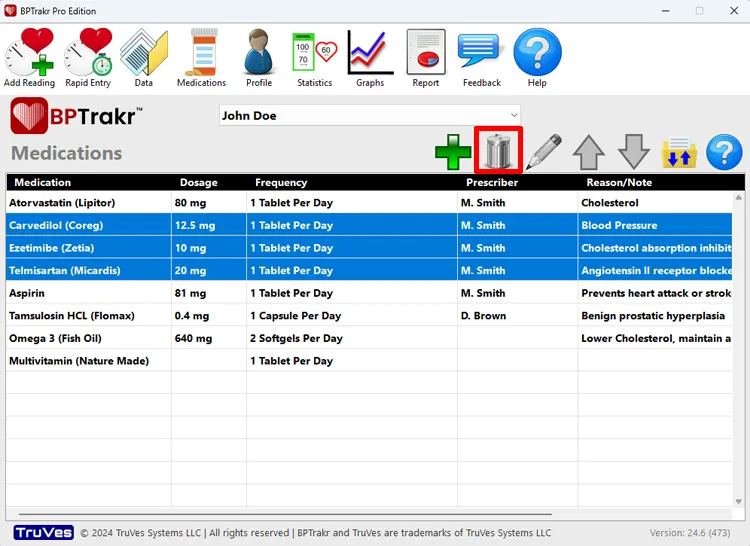Open the Add Reading tool
Image resolution: width=750 pixels, height=546 pixels.
coord(29,58)
